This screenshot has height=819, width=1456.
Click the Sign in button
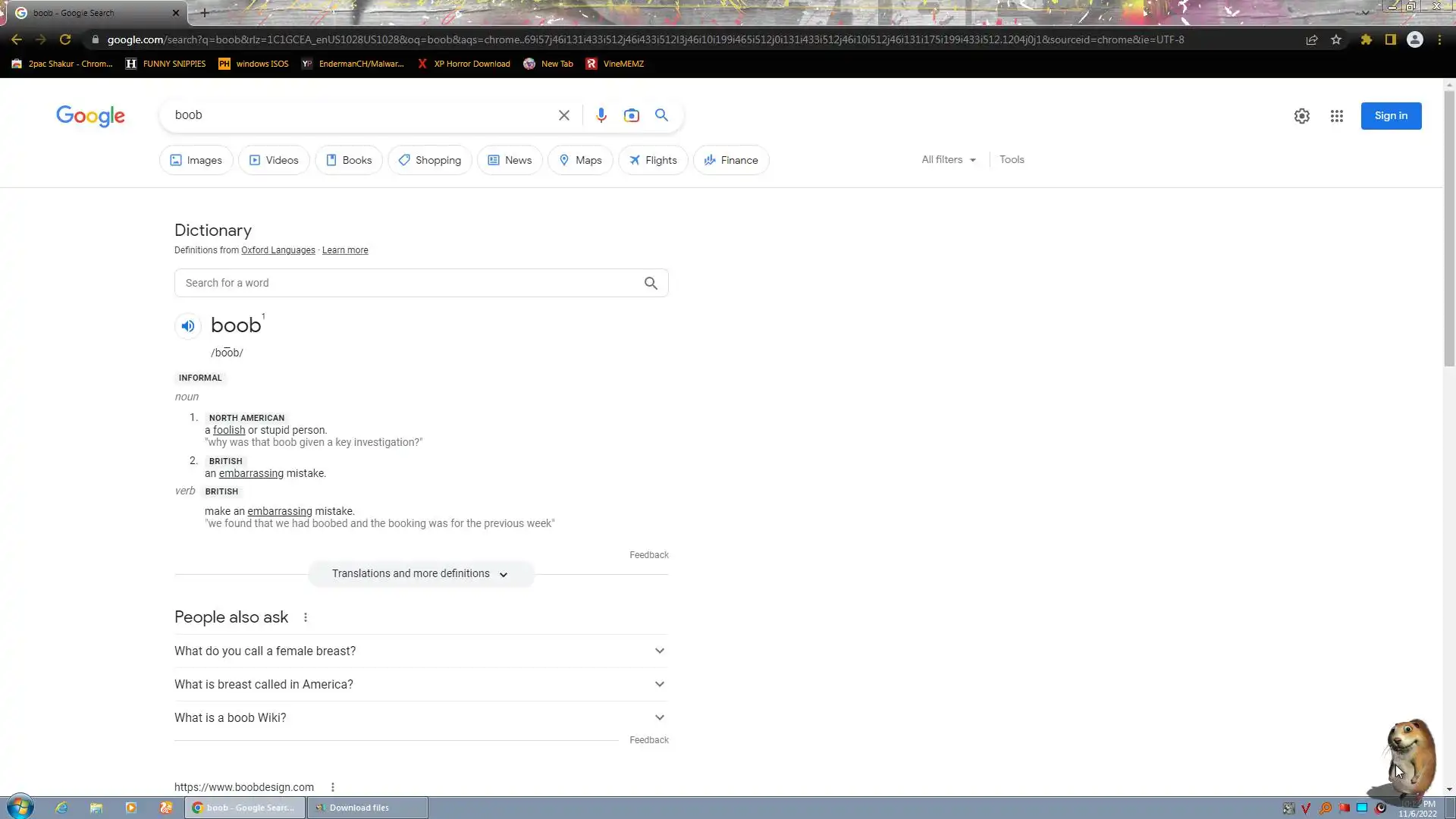tap(1390, 116)
